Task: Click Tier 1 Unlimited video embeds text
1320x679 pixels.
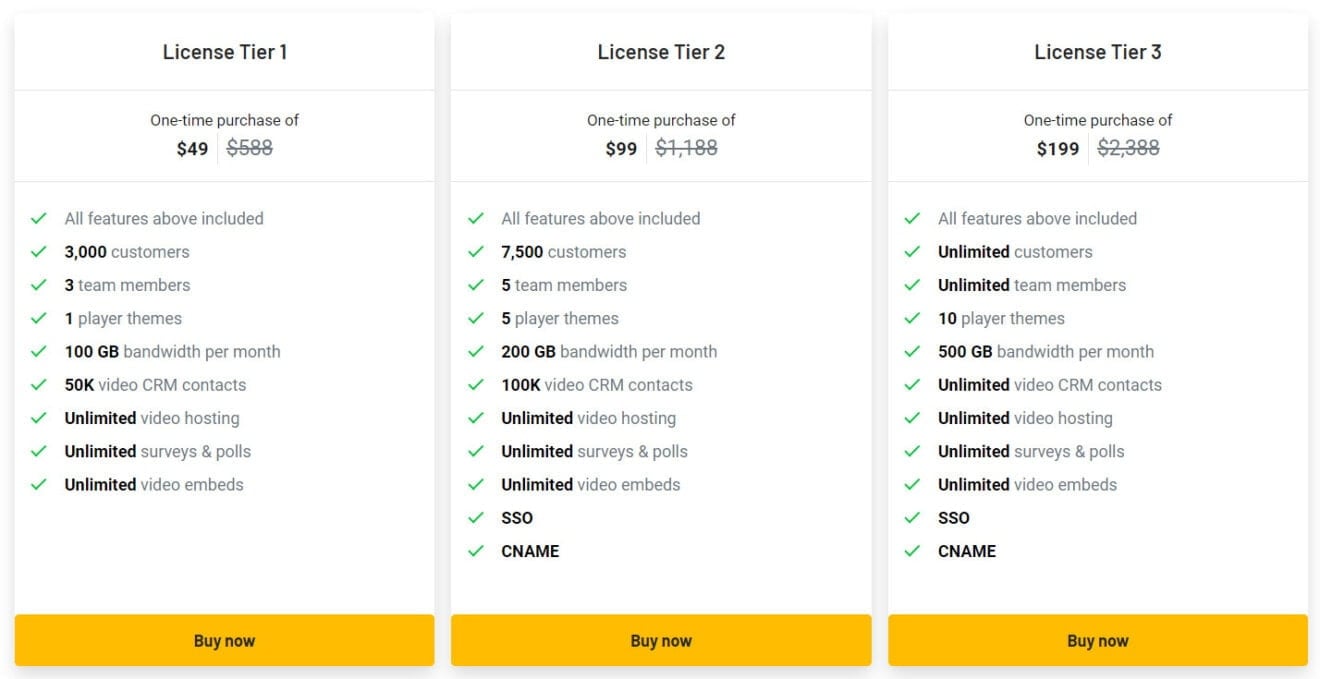Action: point(154,485)
